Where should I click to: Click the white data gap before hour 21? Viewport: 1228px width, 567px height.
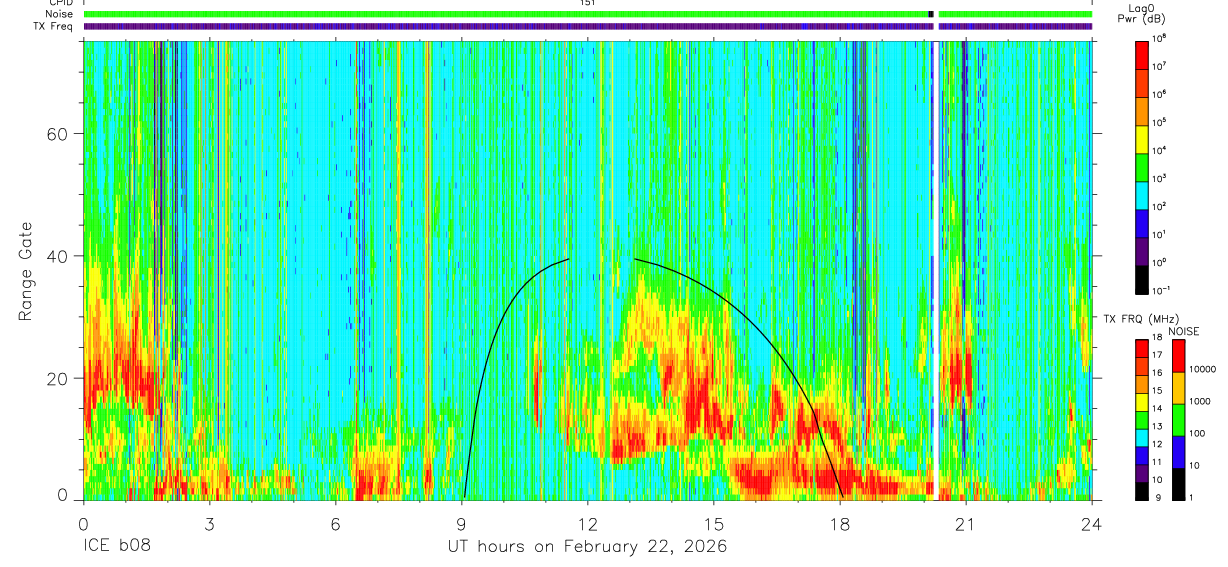pos(935,270)
